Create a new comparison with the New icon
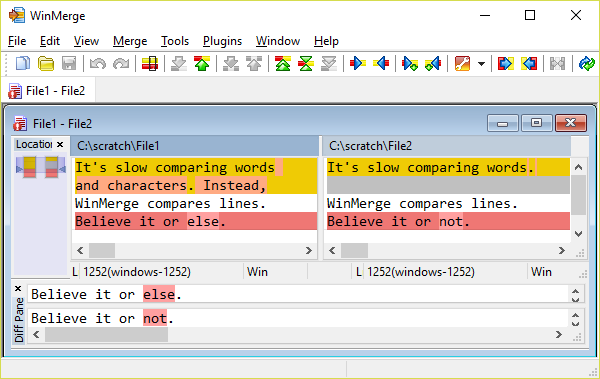600x379 pixels. click(23, 63)
